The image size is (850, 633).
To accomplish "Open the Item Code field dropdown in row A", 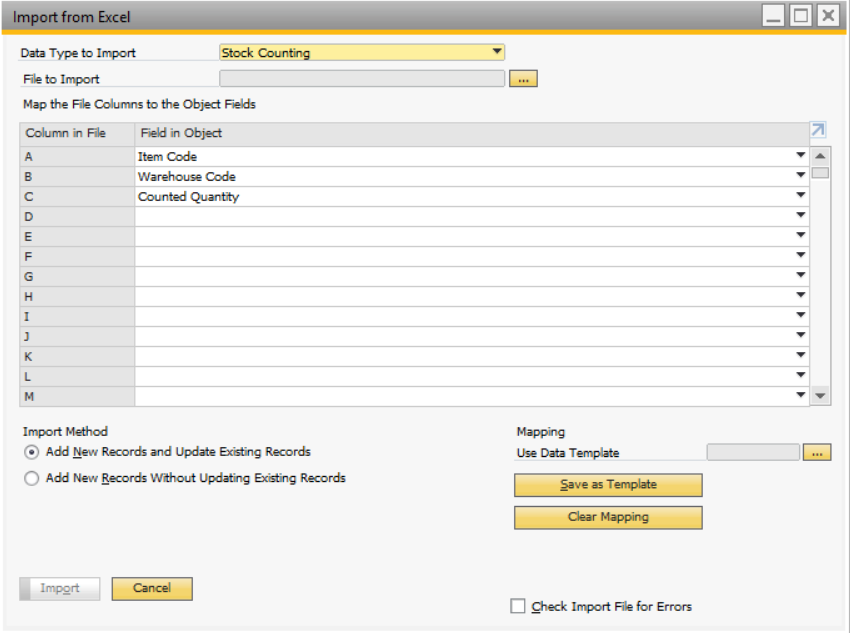I will pyautogui.click(x=800, y=156).
